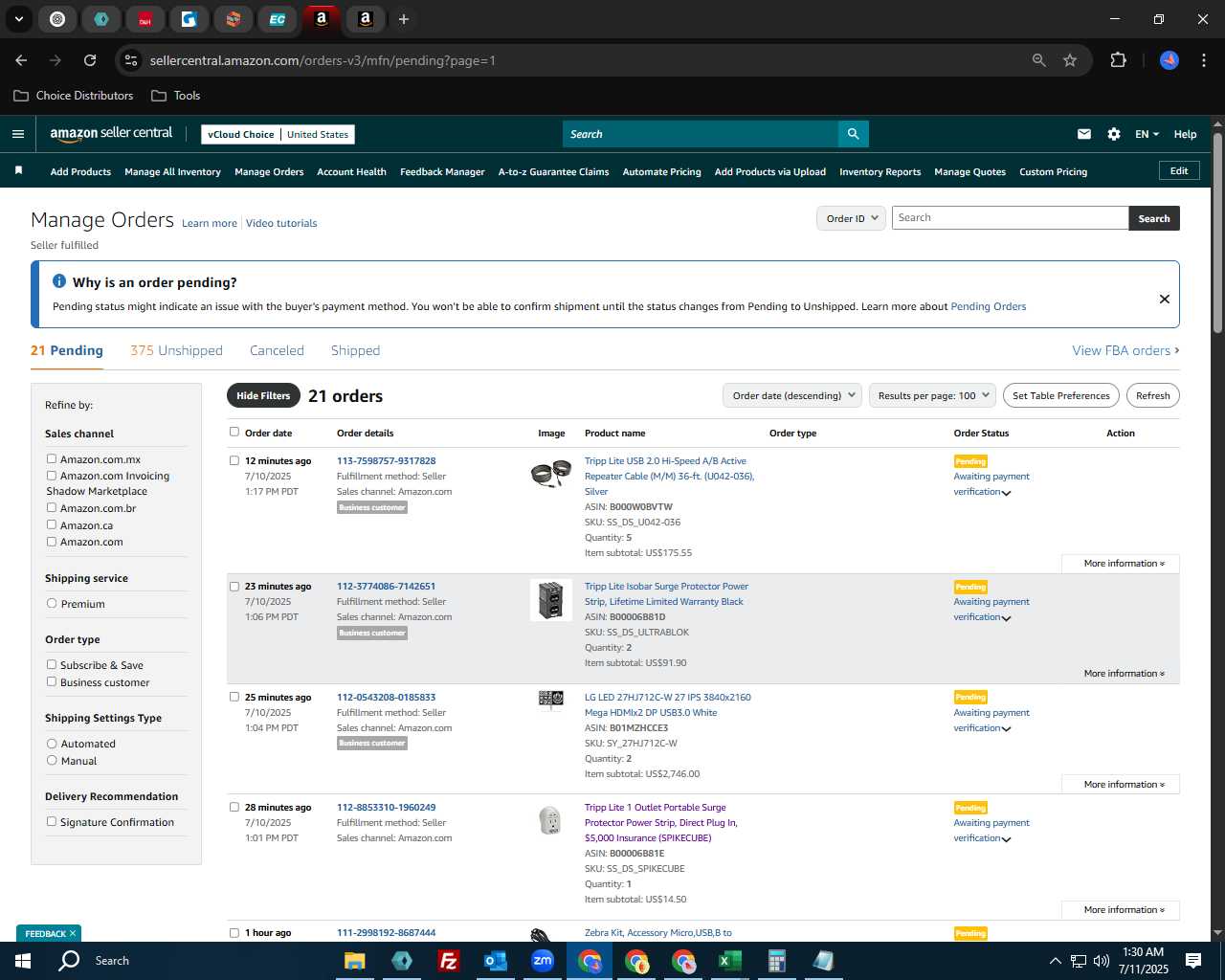Open the messages envelope icon

click(x=1084, y=134)
